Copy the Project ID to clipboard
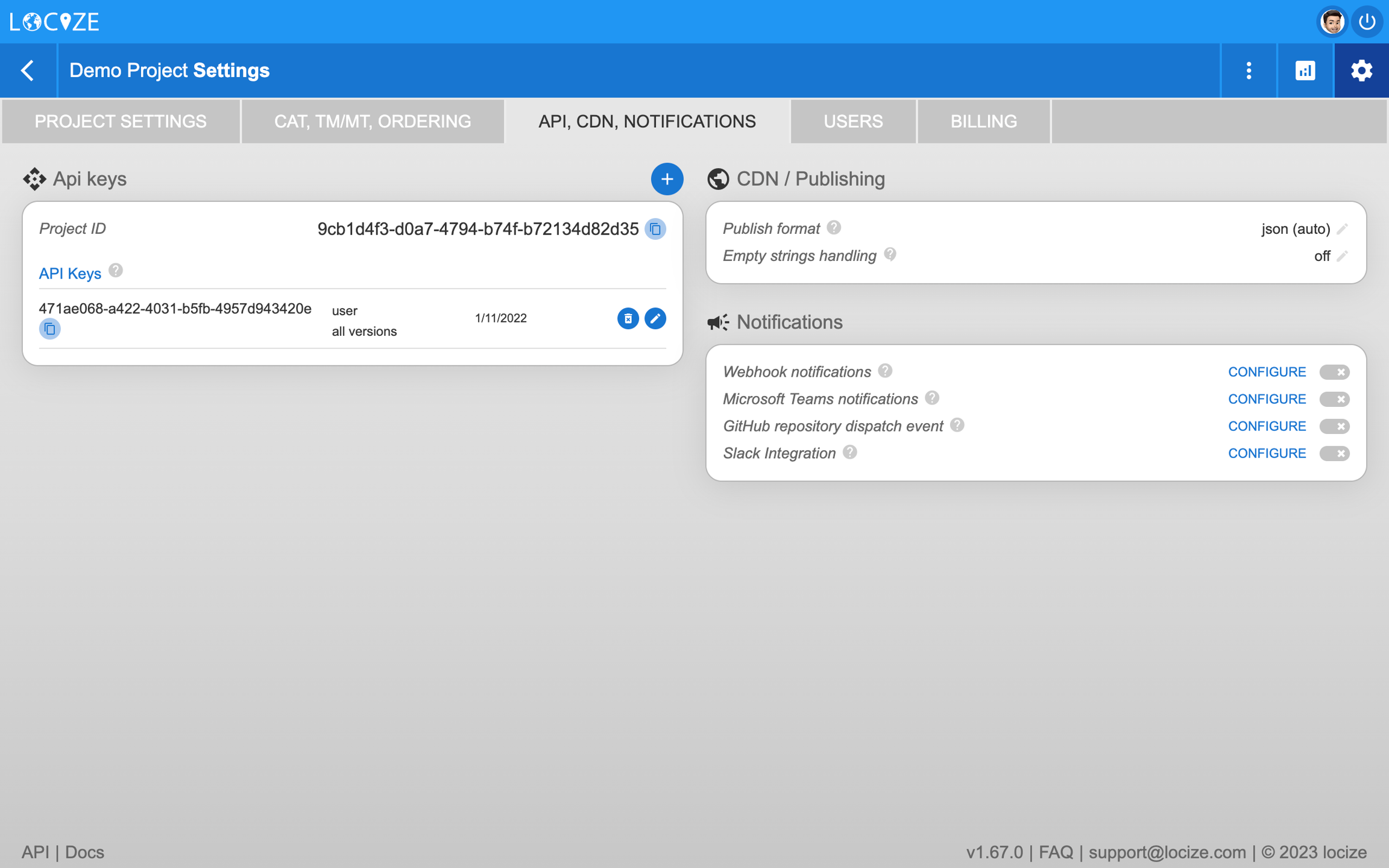Screen dimensions: 1389x868 tap(655, 229)
